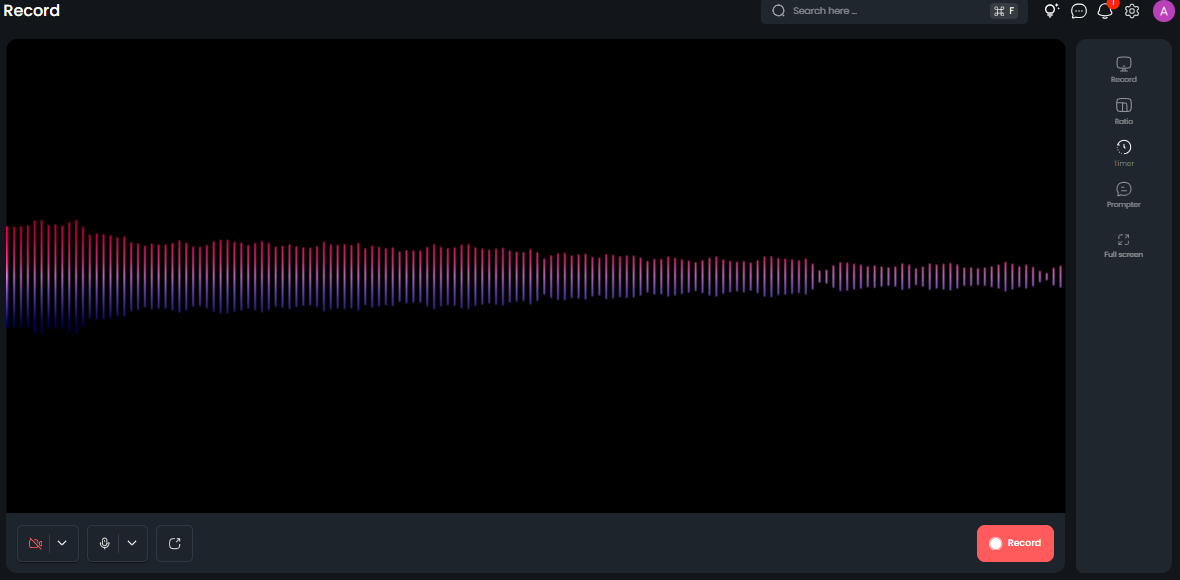Open the notifications bell
1180x580 pixels.
(1105, 11)
